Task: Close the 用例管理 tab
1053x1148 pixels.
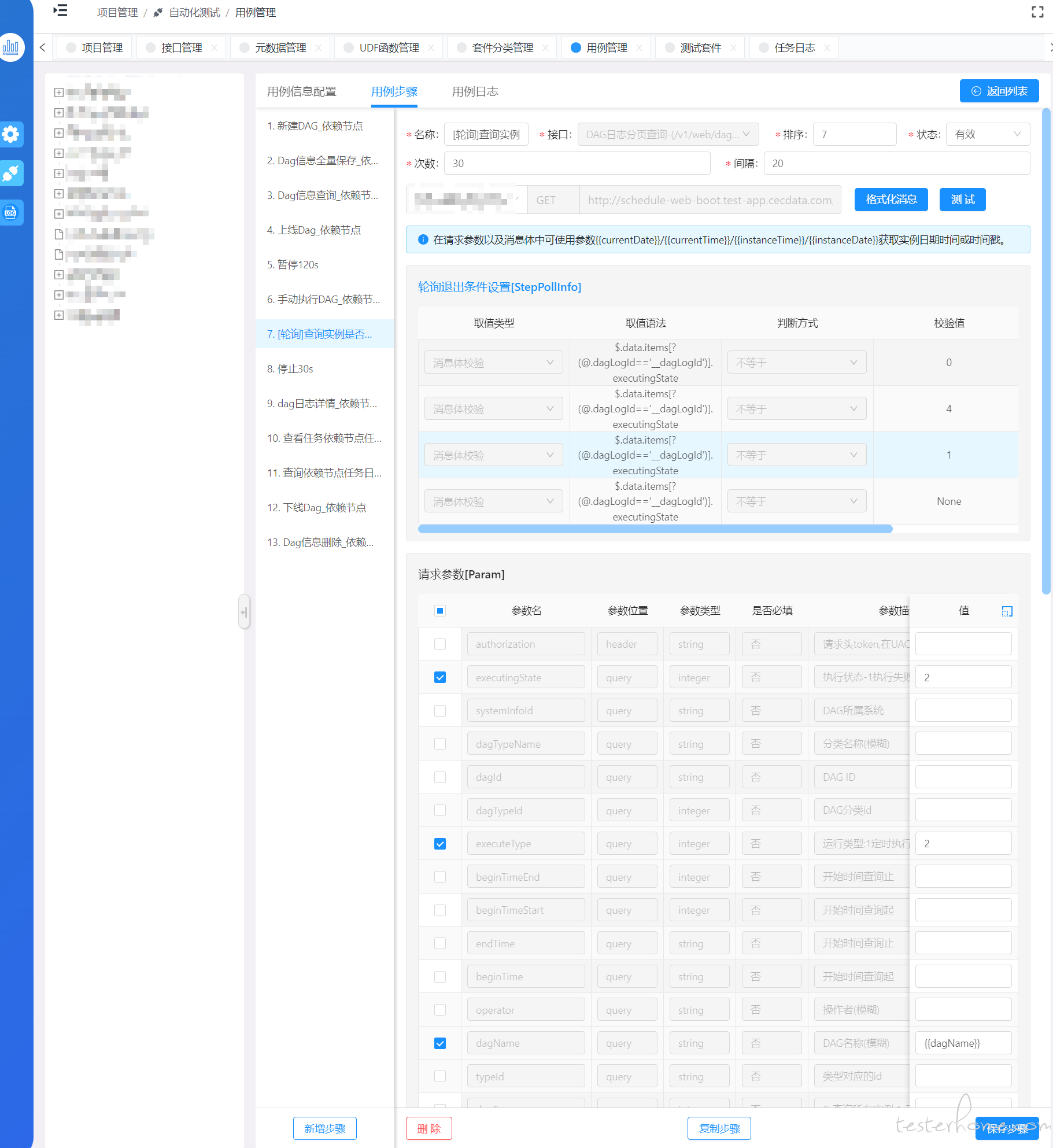Action: 640,47
